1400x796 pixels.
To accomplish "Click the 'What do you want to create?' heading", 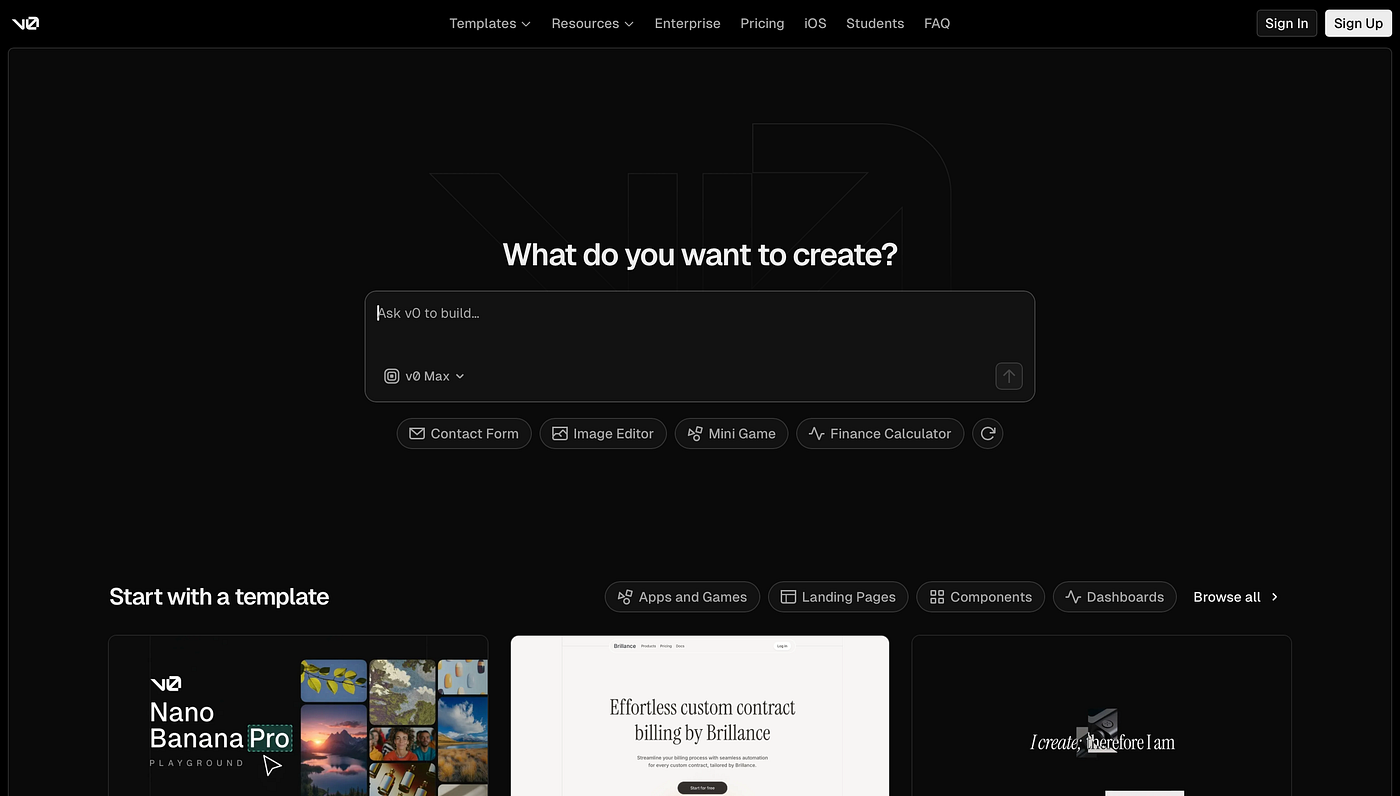I will [x=700, y=254].
